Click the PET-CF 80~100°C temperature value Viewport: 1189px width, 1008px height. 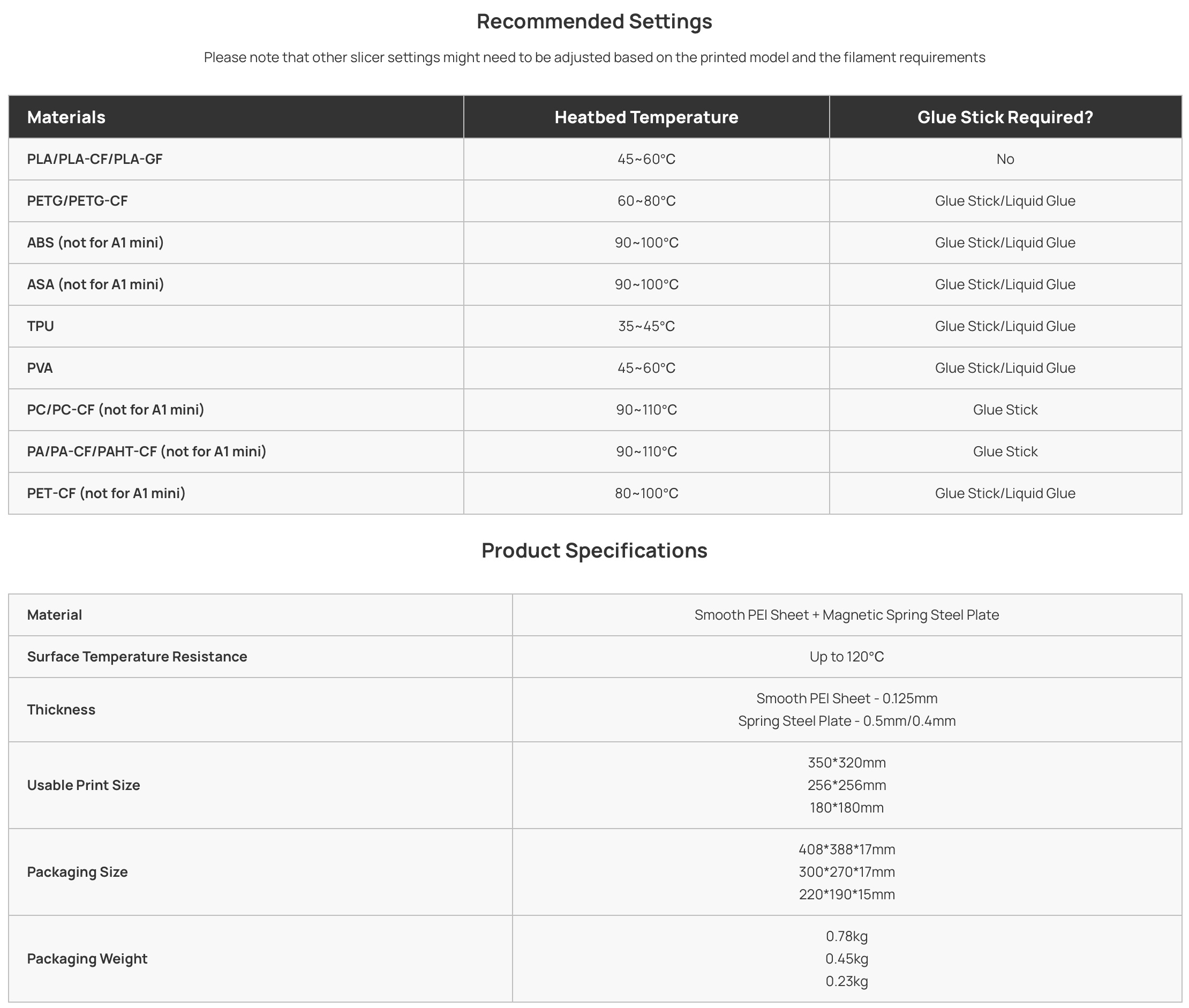click(x=646, y=493)
